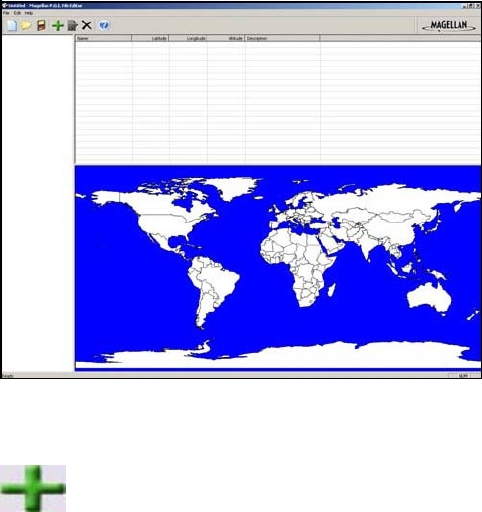Screen dimensions: 482x512
Task: Open help with the blue question icon
Action: pos(104,25)
